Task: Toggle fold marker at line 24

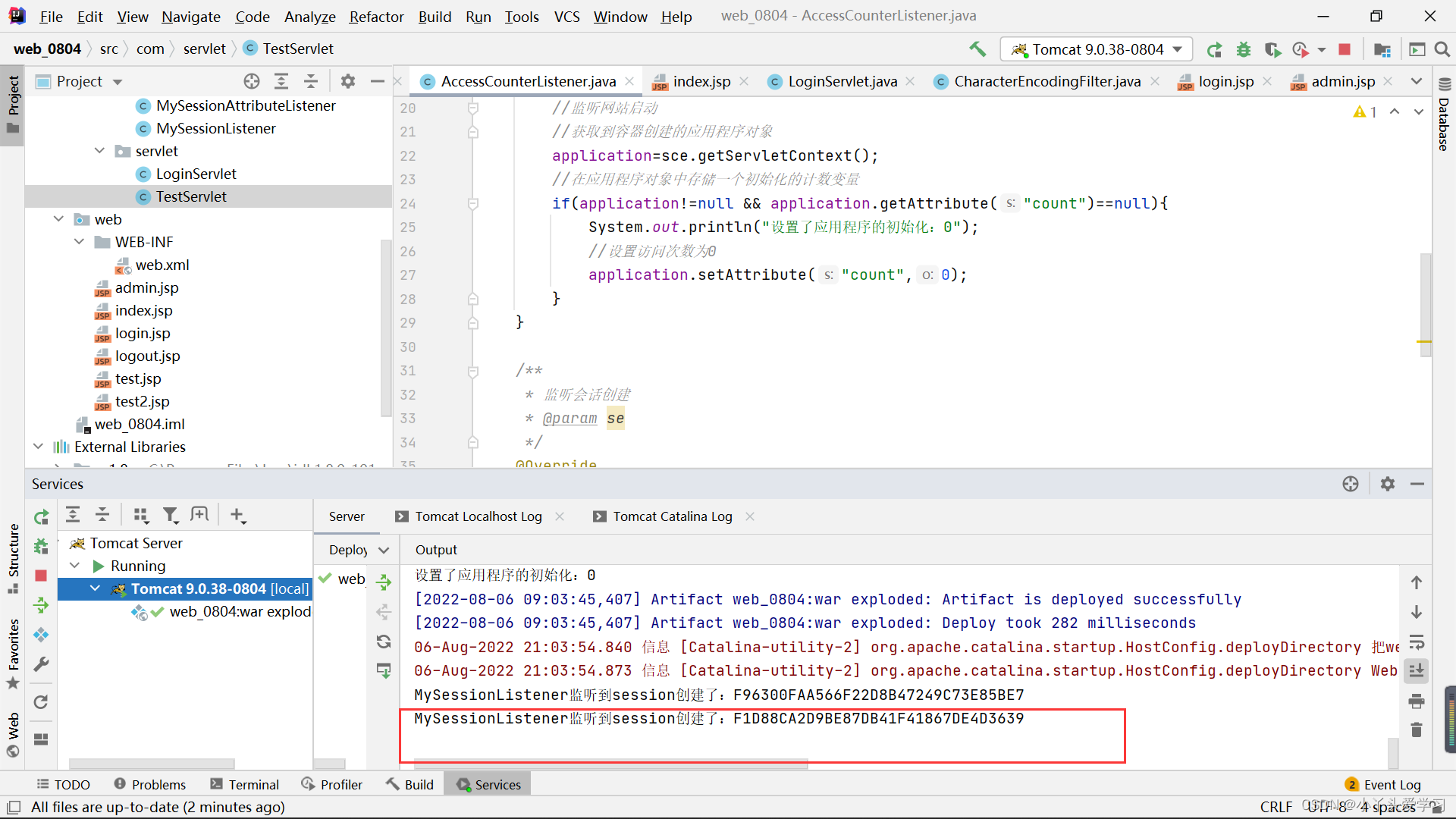Action: 473,203
